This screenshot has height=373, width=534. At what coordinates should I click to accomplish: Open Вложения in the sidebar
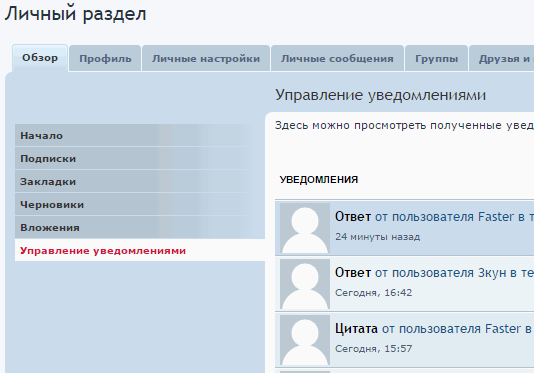pos(140,227)
